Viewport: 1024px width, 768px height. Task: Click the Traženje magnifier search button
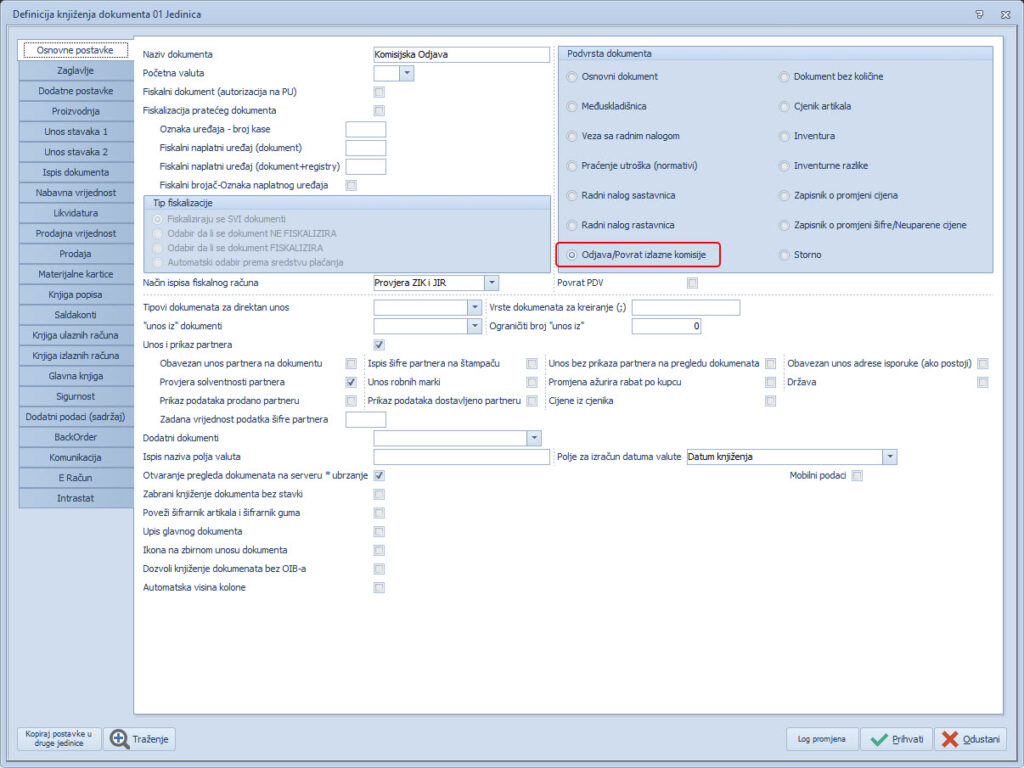140,739
